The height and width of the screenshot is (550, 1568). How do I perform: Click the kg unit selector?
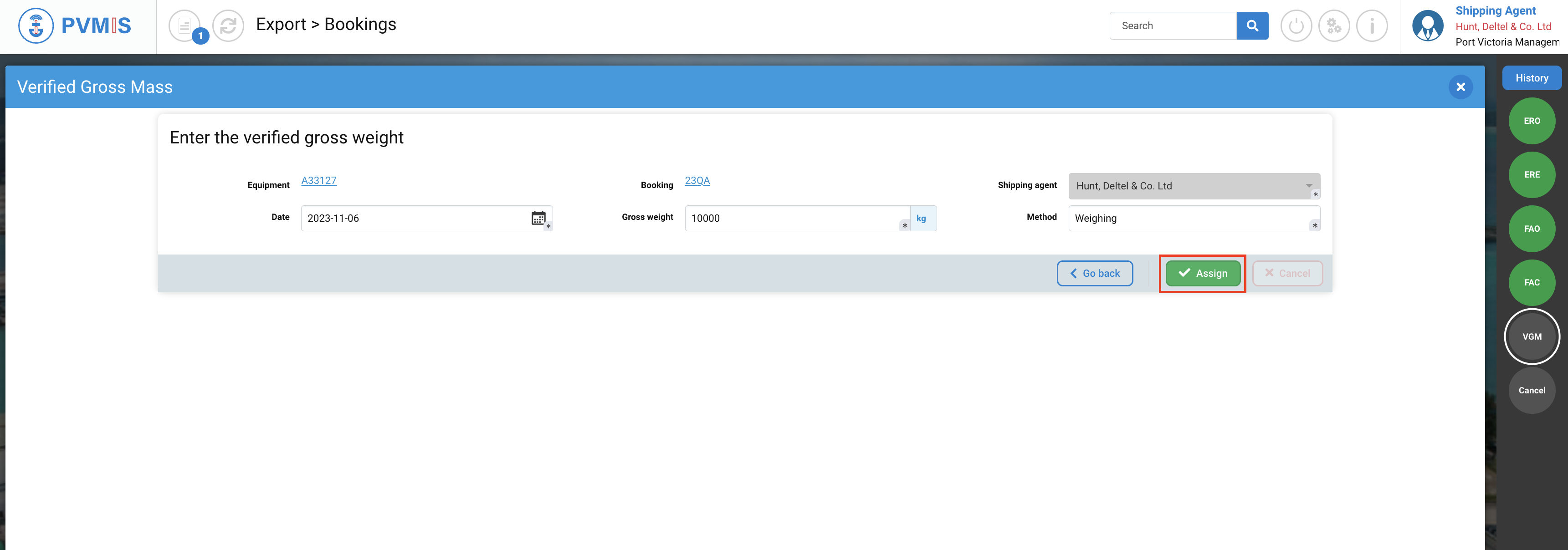tap(922, 219)
